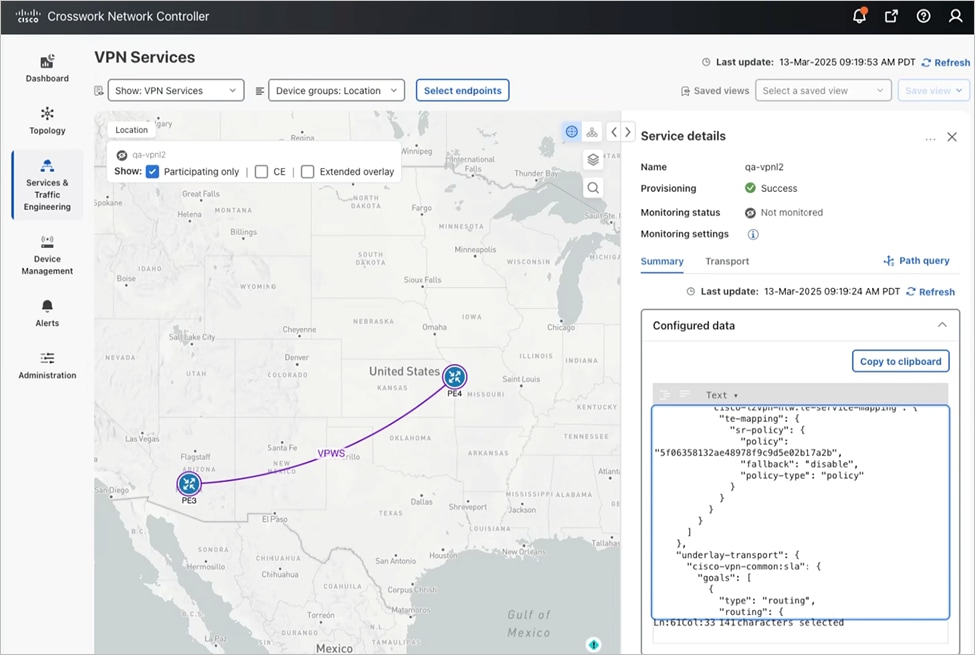
Task: Open the Alerts panel from the sidebar
Action: pyautogui.click(x=46, y=315)
